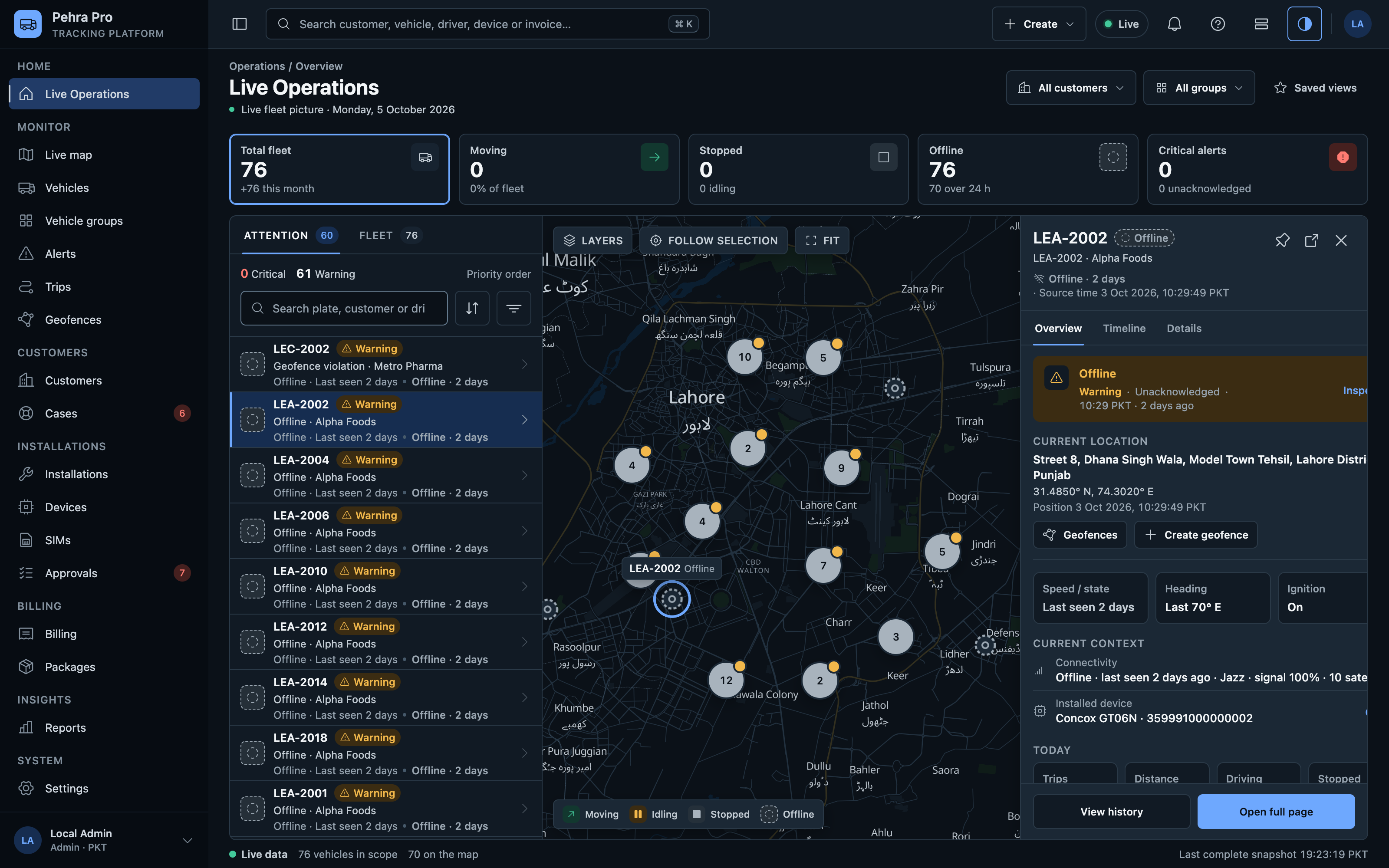Toggle the Idling legend filter
This screenshot has height=868, width=1389.
point(654,814)
